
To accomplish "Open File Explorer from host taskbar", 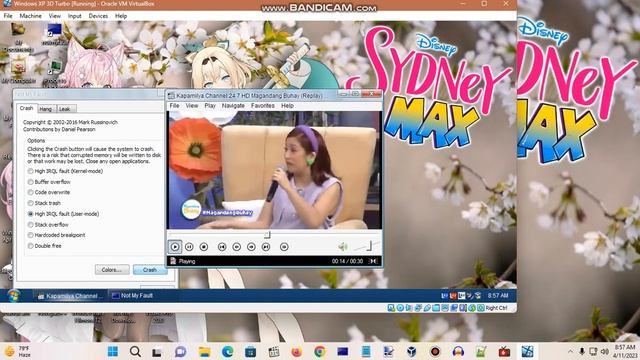I will 204,351.
